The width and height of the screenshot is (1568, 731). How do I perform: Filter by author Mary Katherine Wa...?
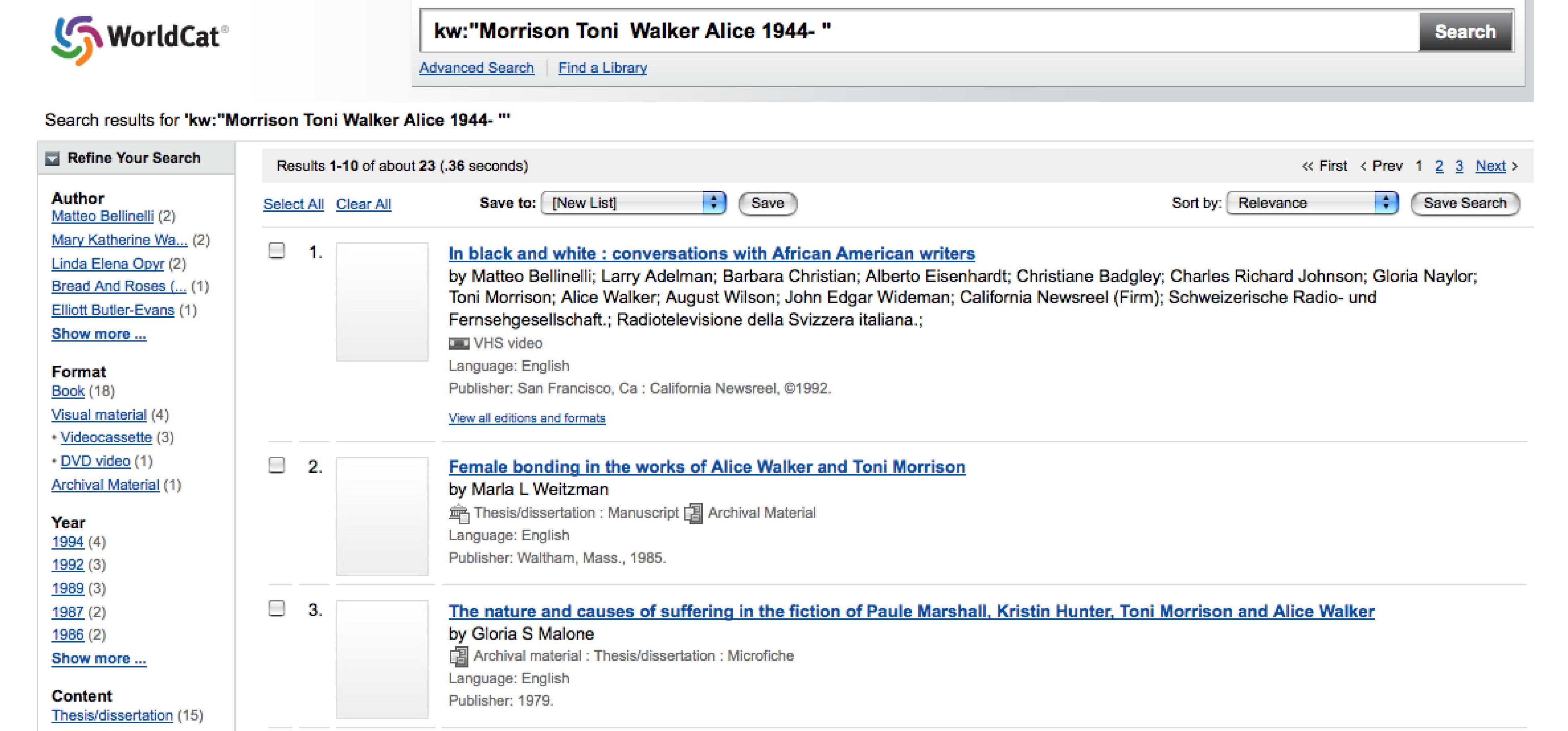[119, 240]
